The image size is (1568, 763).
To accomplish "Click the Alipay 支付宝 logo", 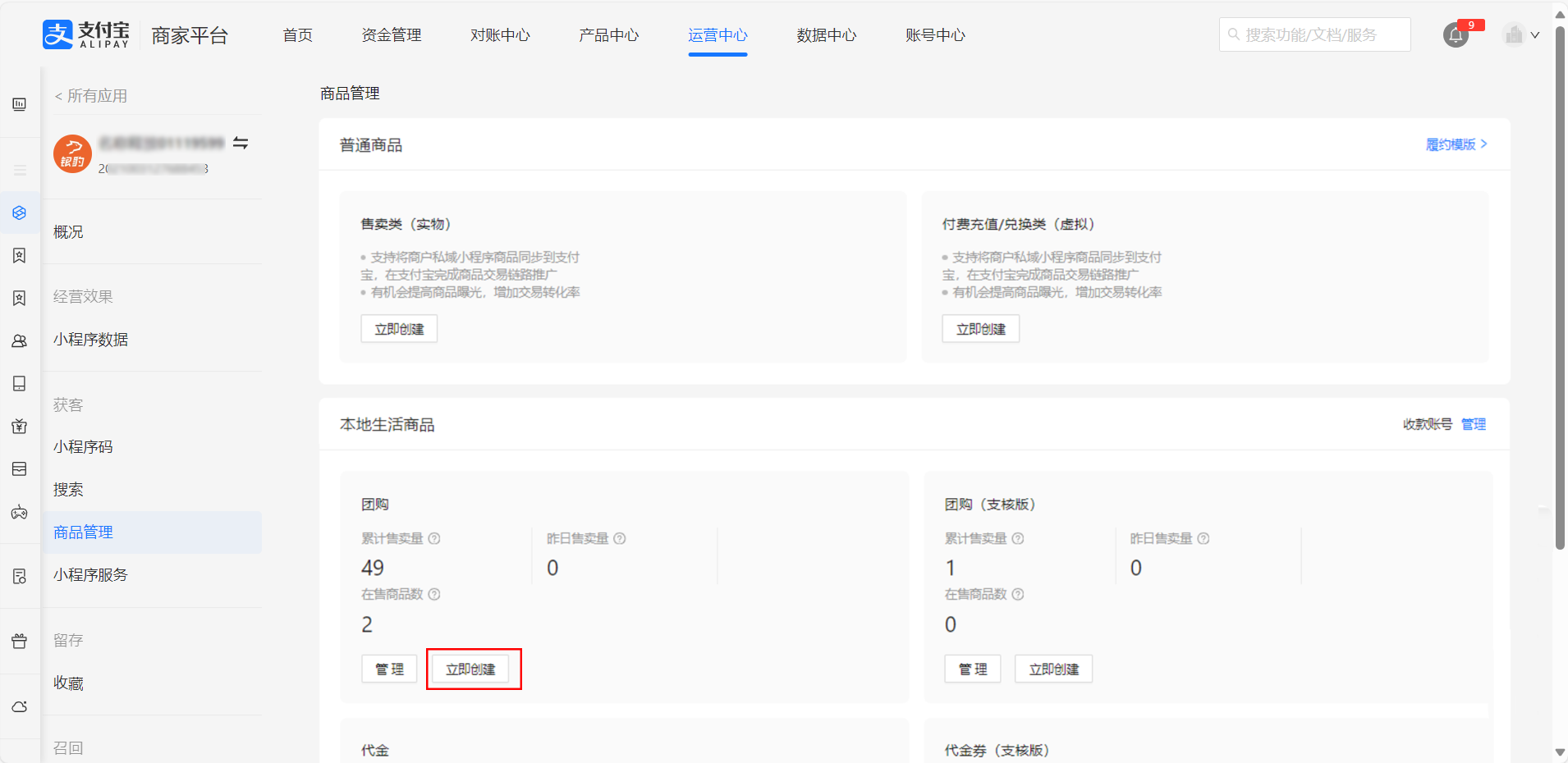I will [x=86, y=34].
